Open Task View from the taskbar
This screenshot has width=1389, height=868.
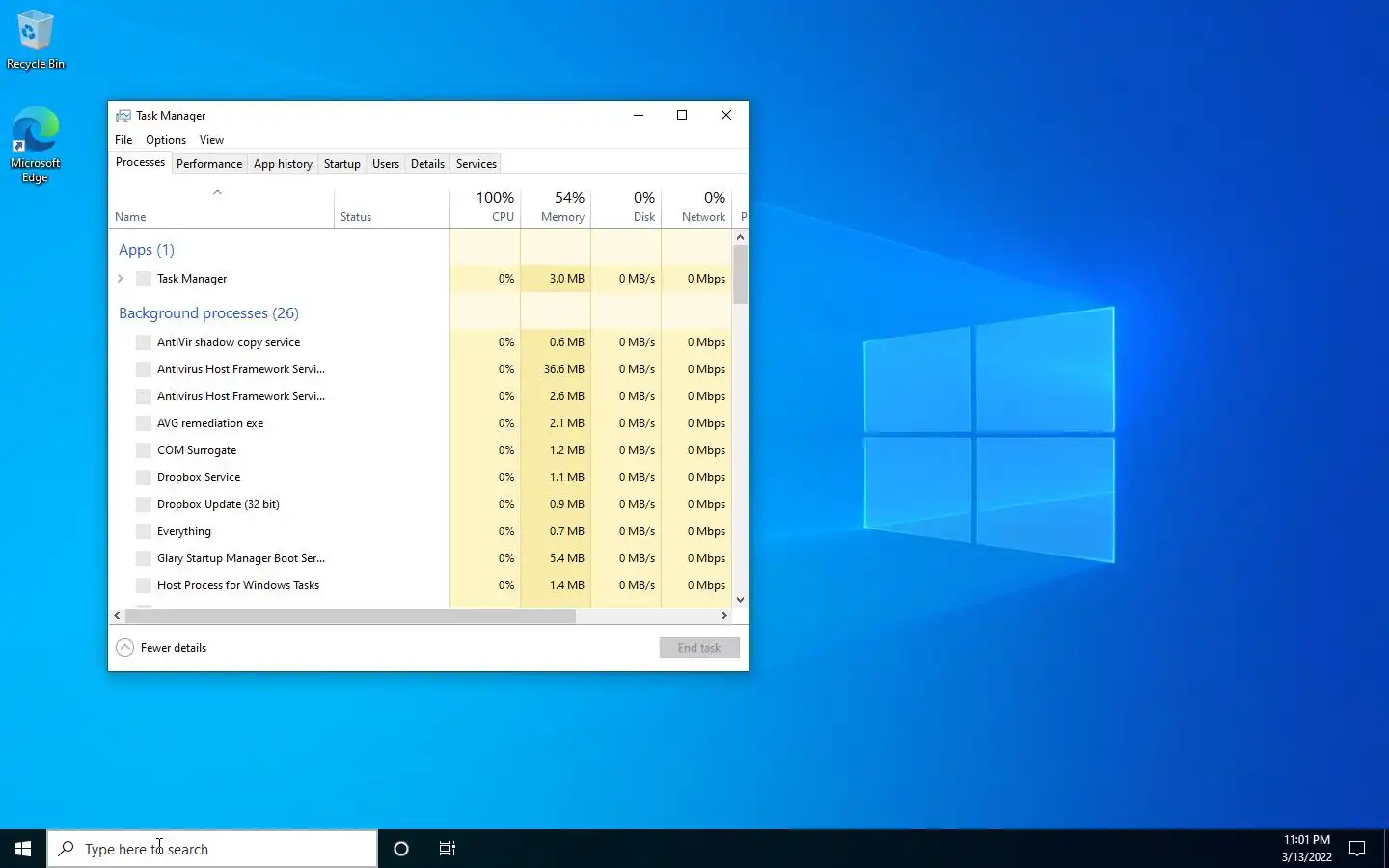coord(448,849)
